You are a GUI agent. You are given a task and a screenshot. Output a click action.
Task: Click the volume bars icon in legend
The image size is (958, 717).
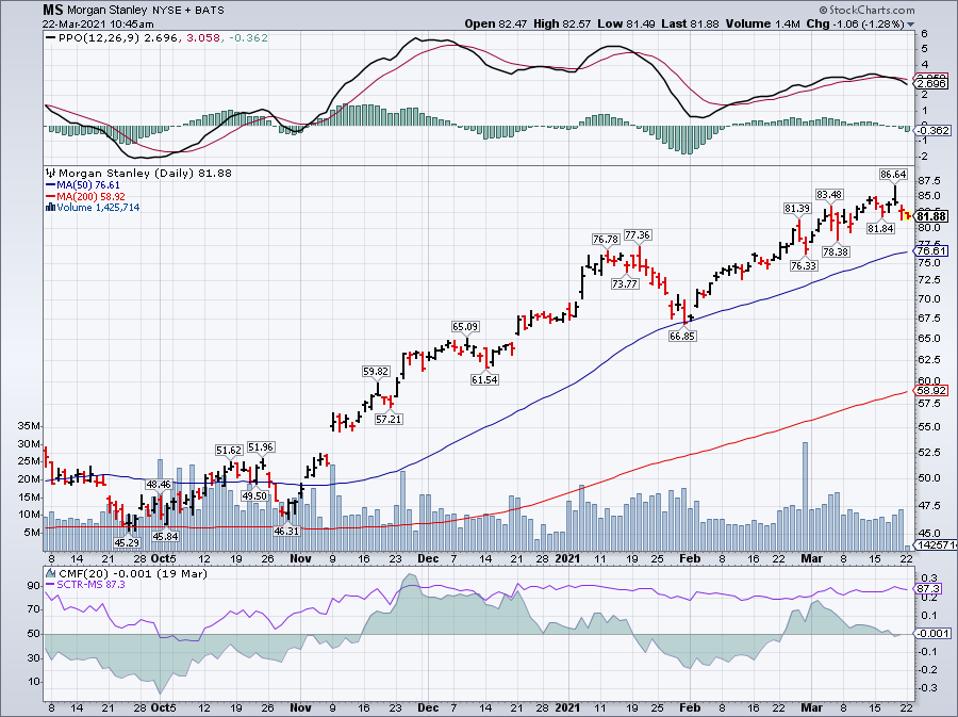point(48,207)
